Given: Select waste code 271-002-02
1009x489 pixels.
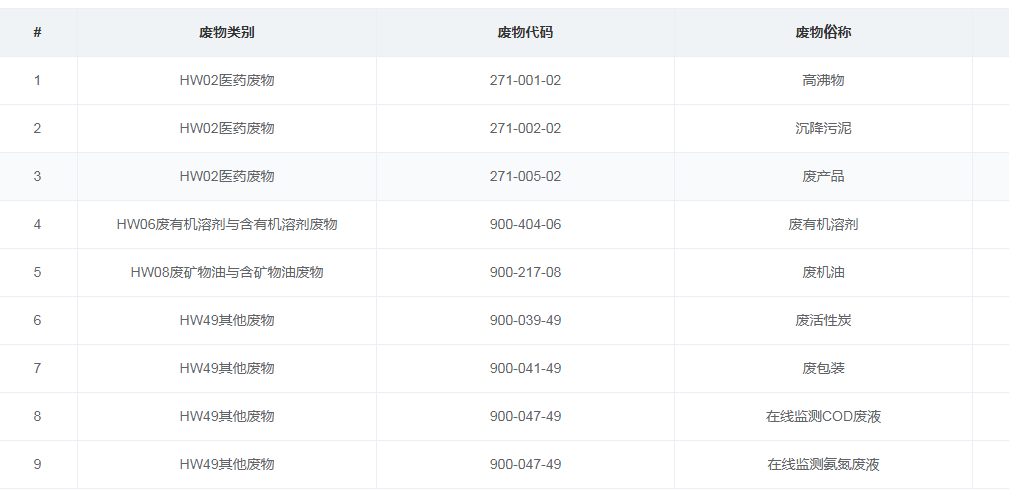Looking at the screenshot, I should coord(525,128).
